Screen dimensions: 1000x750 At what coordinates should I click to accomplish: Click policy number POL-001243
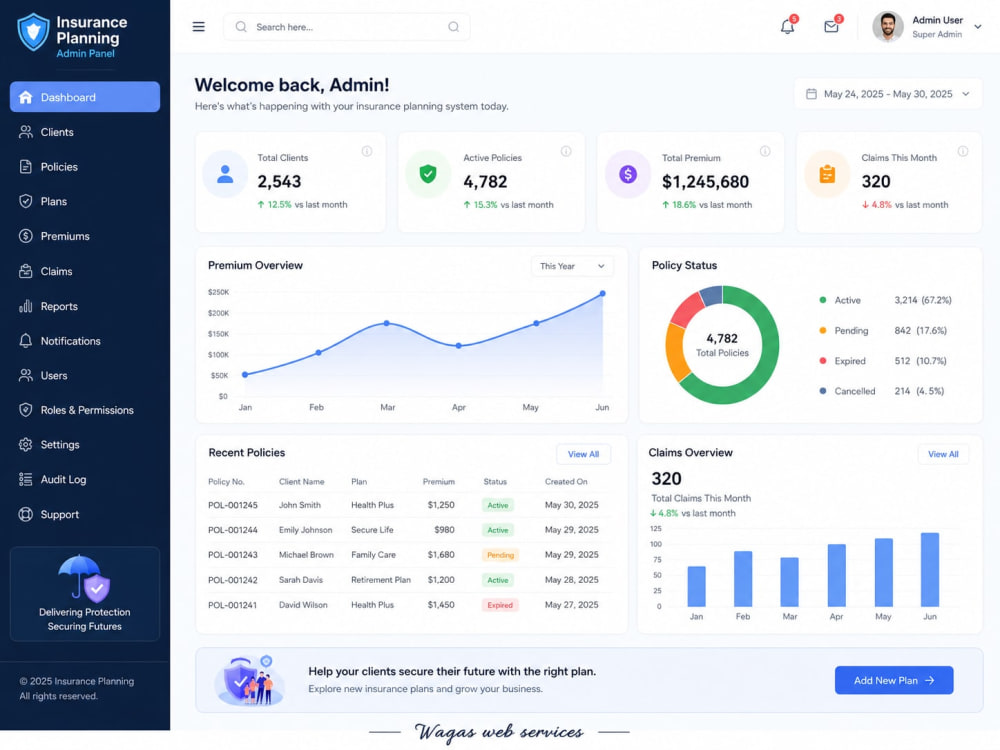click(233, 555)
